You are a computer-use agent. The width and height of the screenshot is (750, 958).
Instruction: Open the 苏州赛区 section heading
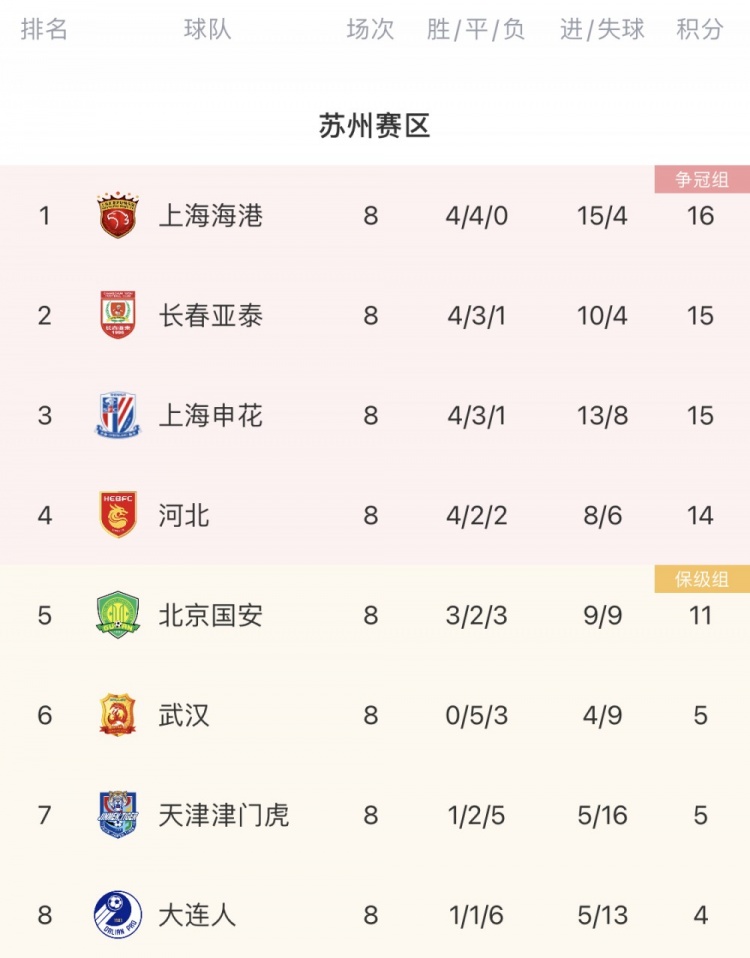pyautogui.click(x=374, y=126)
